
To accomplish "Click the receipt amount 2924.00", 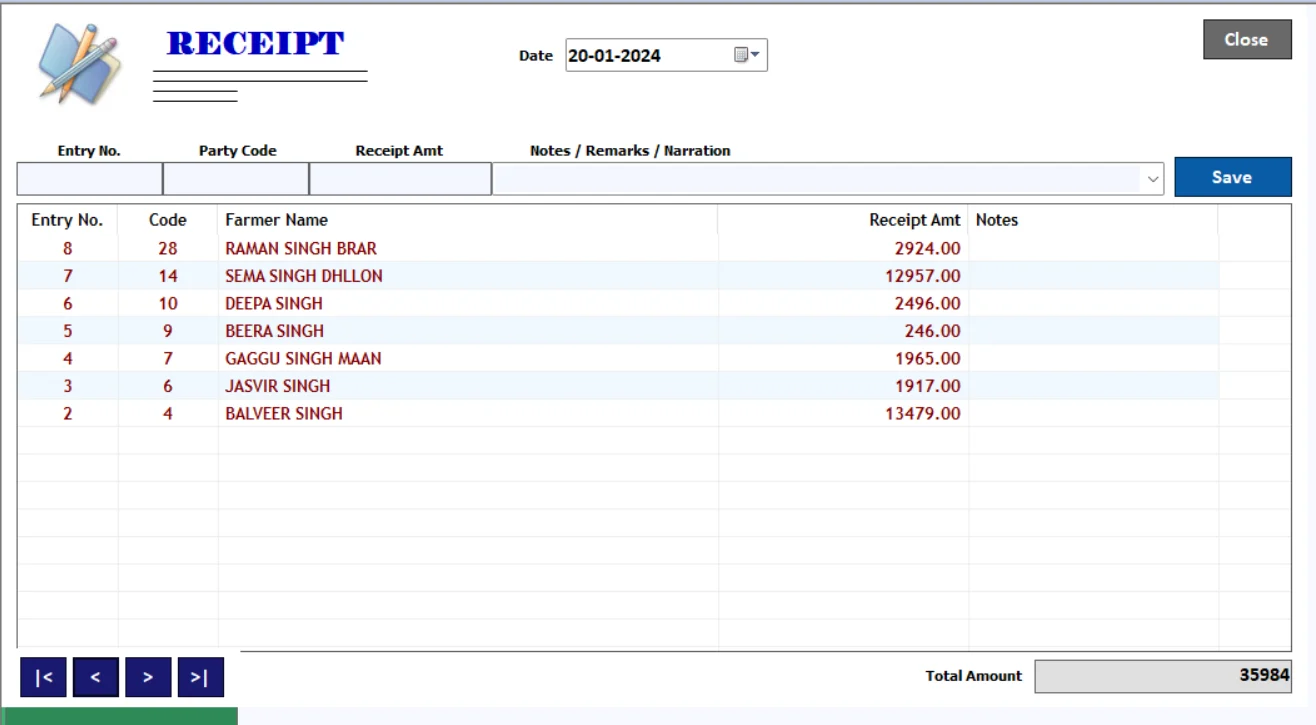I will (928, 248).
